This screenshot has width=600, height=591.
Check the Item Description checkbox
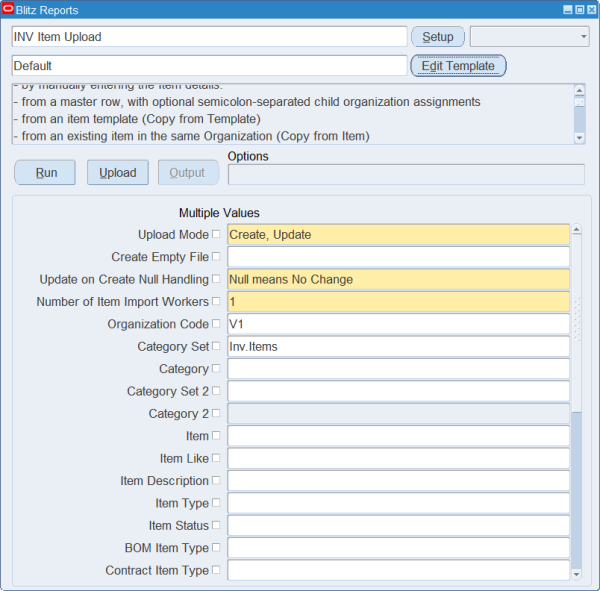pos(216,480)
